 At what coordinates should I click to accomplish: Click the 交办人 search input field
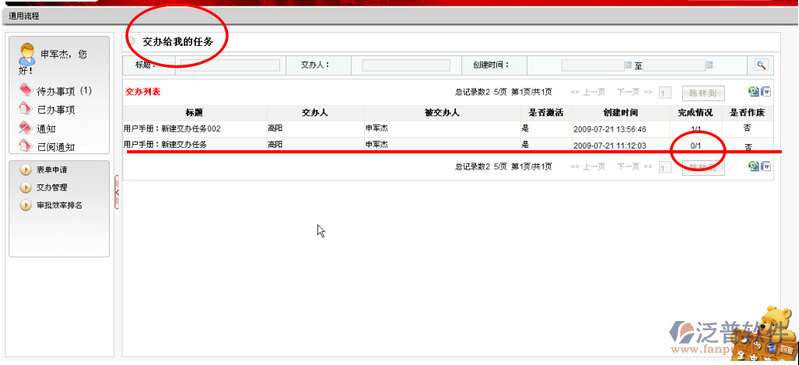coord(406,65)
